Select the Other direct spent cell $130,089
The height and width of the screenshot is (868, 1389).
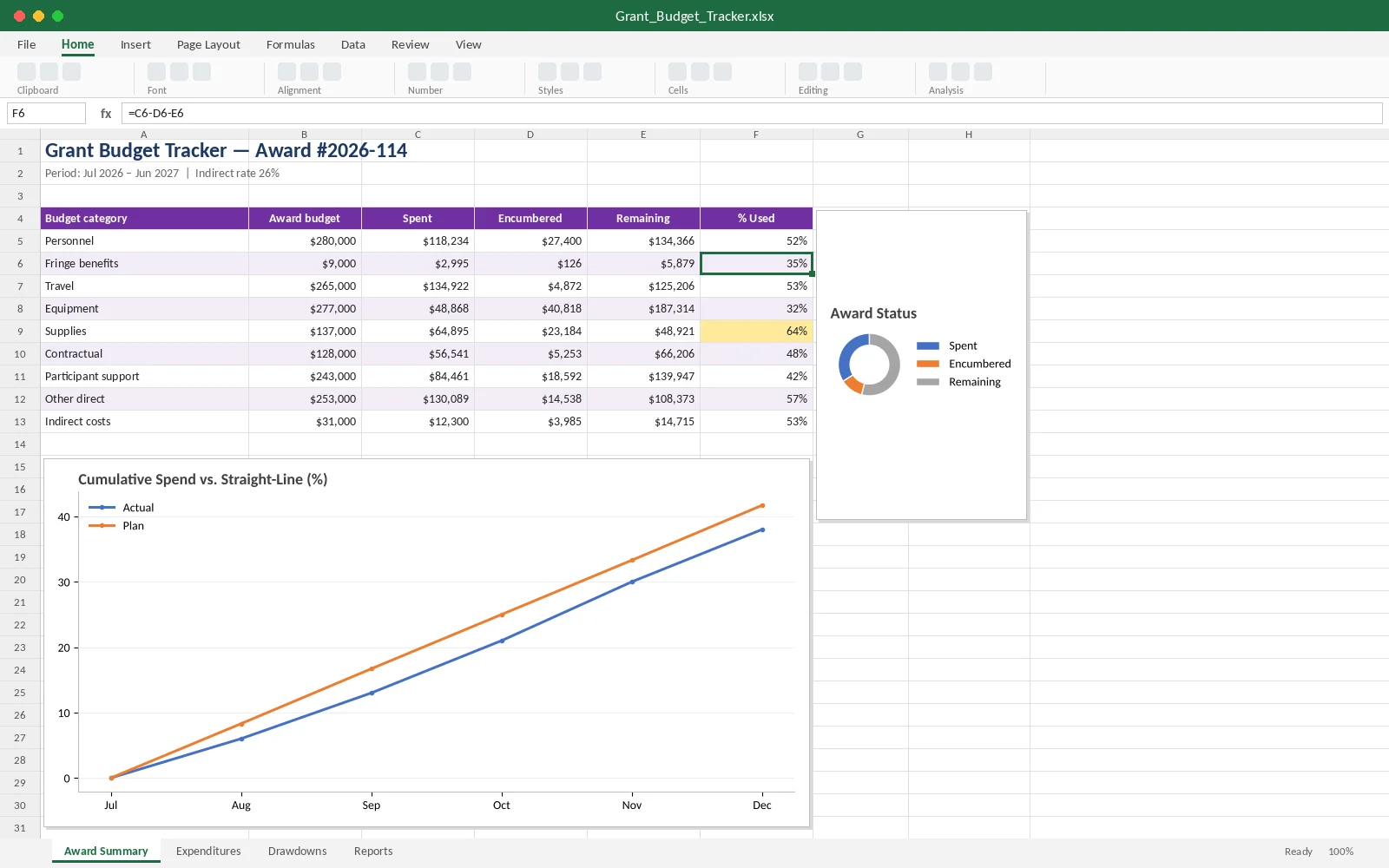click(x=418, y=398)
